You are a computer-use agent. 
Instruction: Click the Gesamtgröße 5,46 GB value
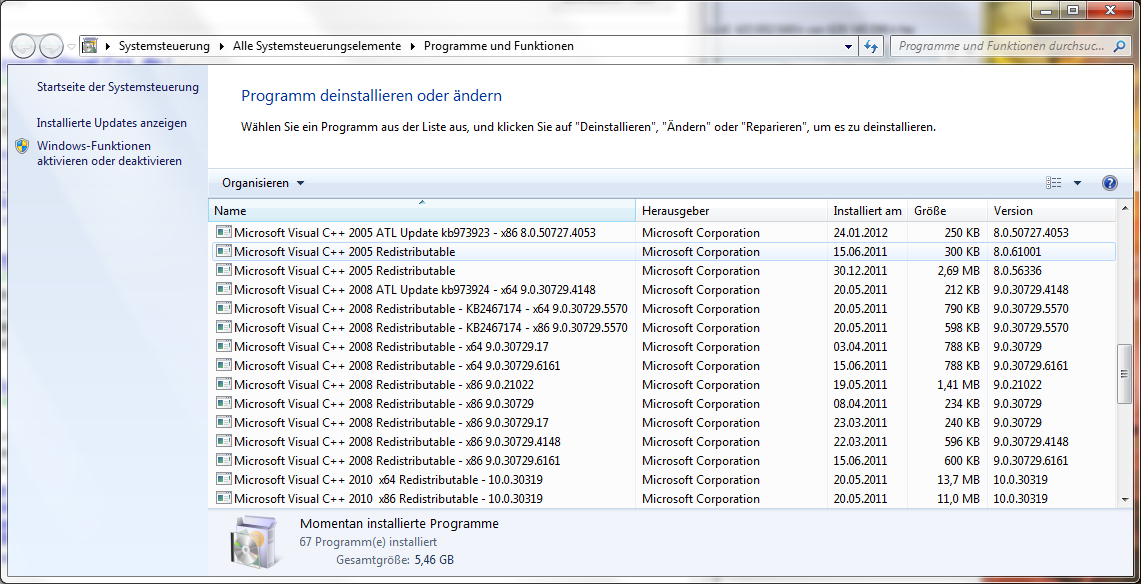[x=434, y=561]
